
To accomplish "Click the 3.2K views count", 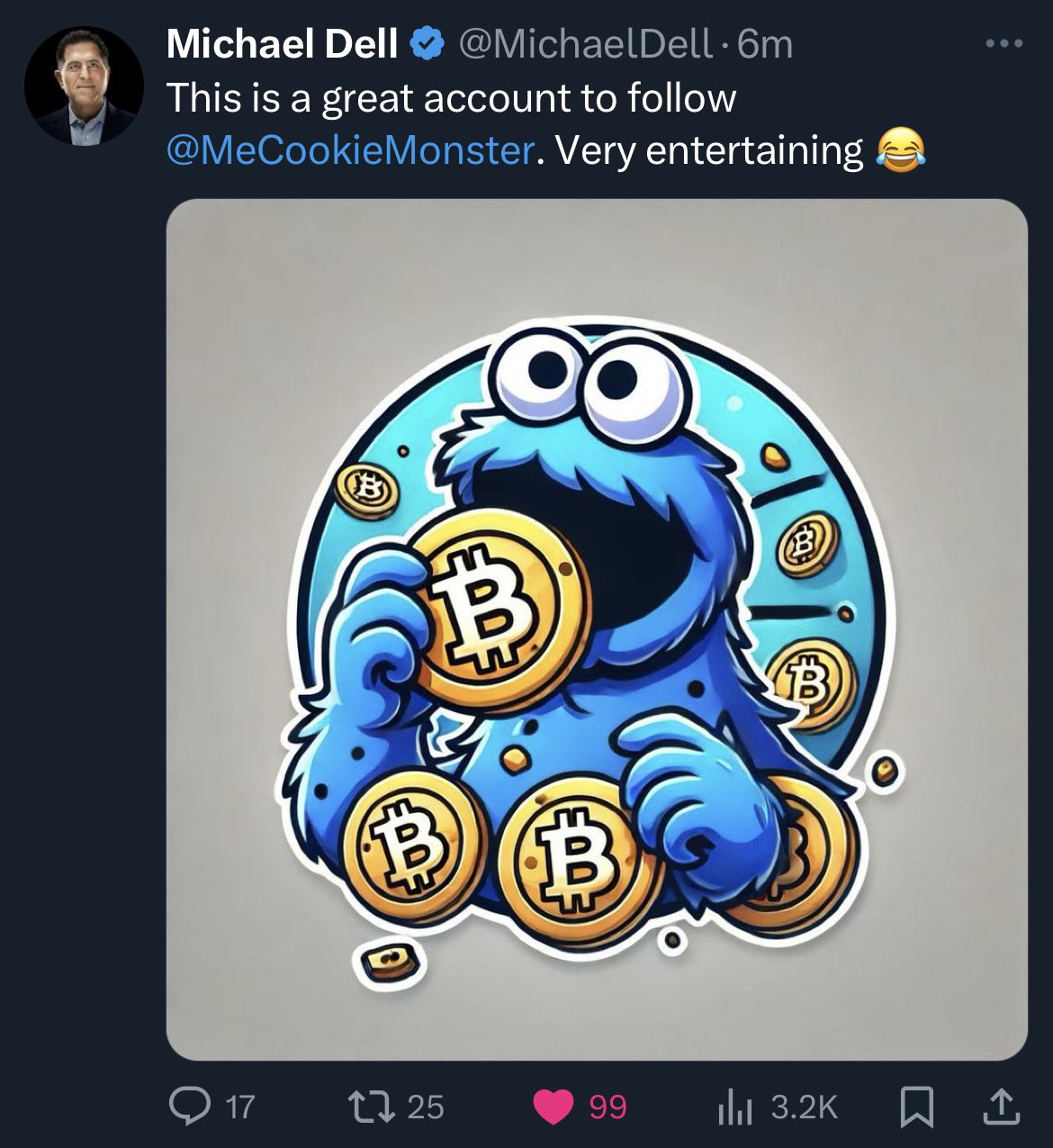I will coord(805,1107).
